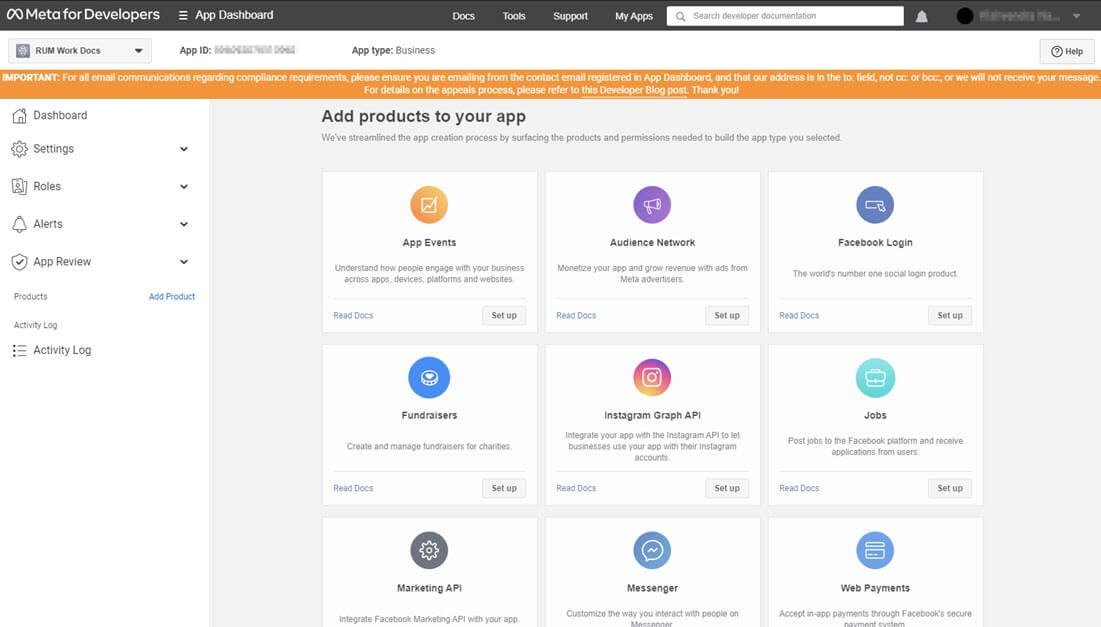Screen dimensions: 1101x627
Task: Click the notifications bell icon
Action: point(921,16)
